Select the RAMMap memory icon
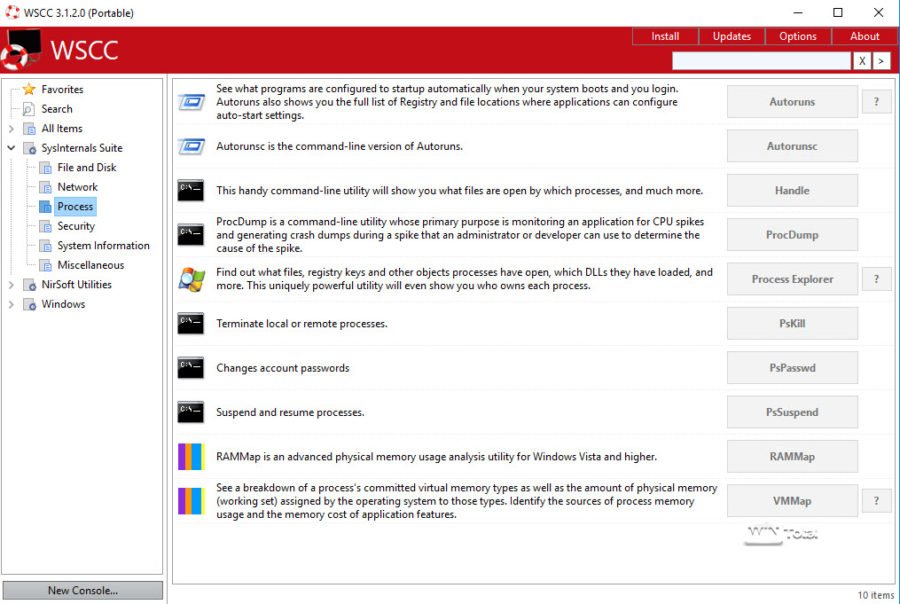 pyautogui.click(x=191, y=456)
